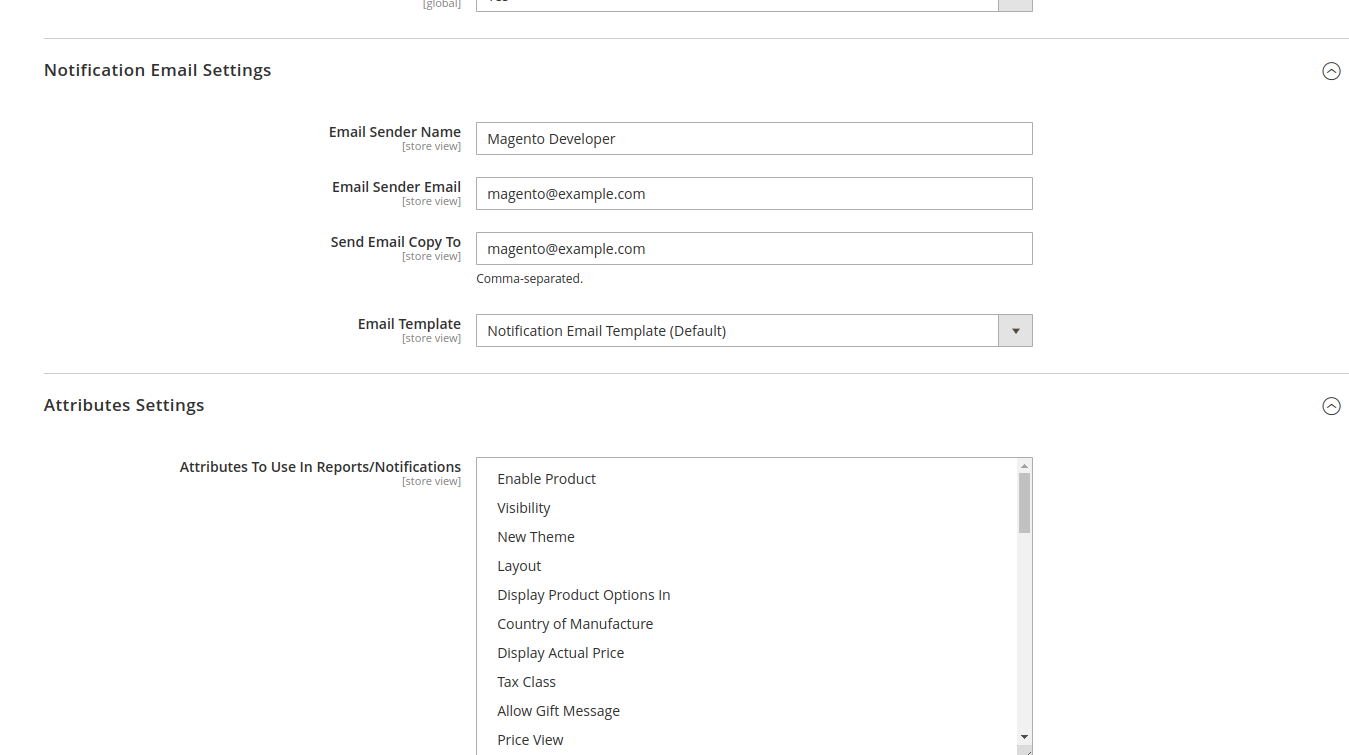Click the Email Sender Email field
This screenshot has width=1349, height=755.
[x=754, y=194]
